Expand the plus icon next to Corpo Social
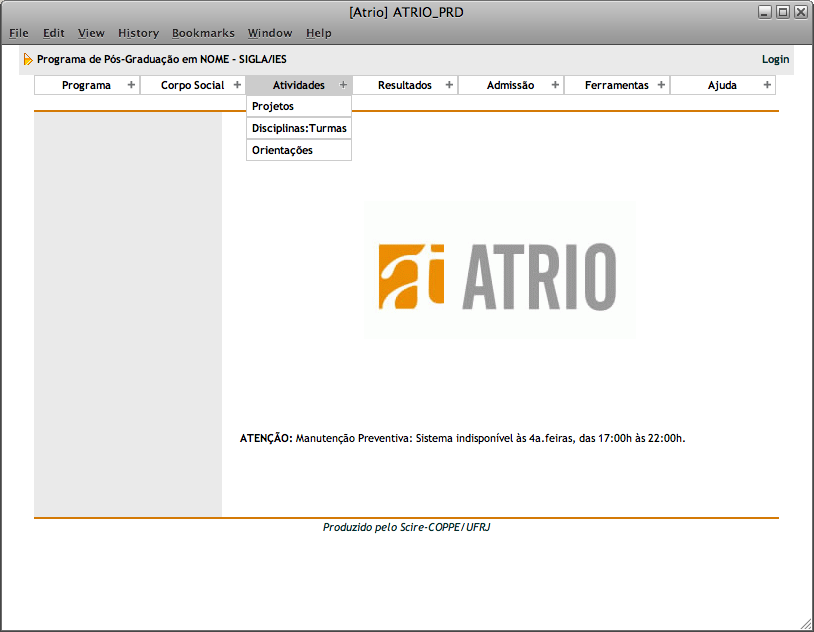 (237, 85)
